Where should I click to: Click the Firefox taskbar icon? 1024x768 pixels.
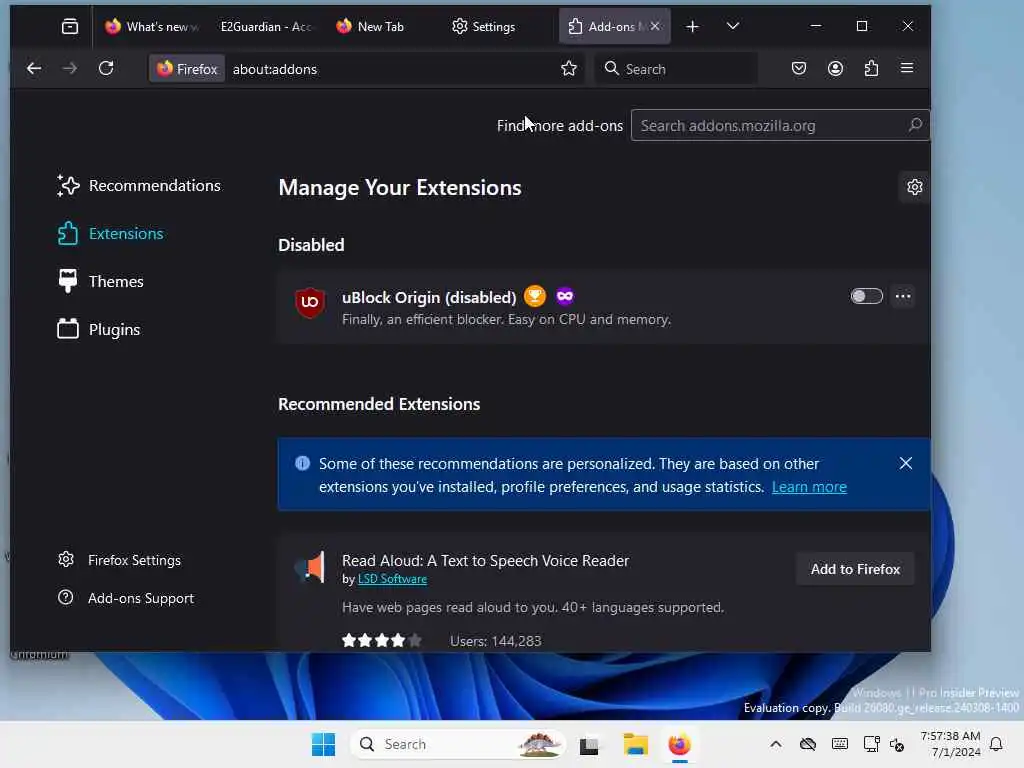(679, 744)
